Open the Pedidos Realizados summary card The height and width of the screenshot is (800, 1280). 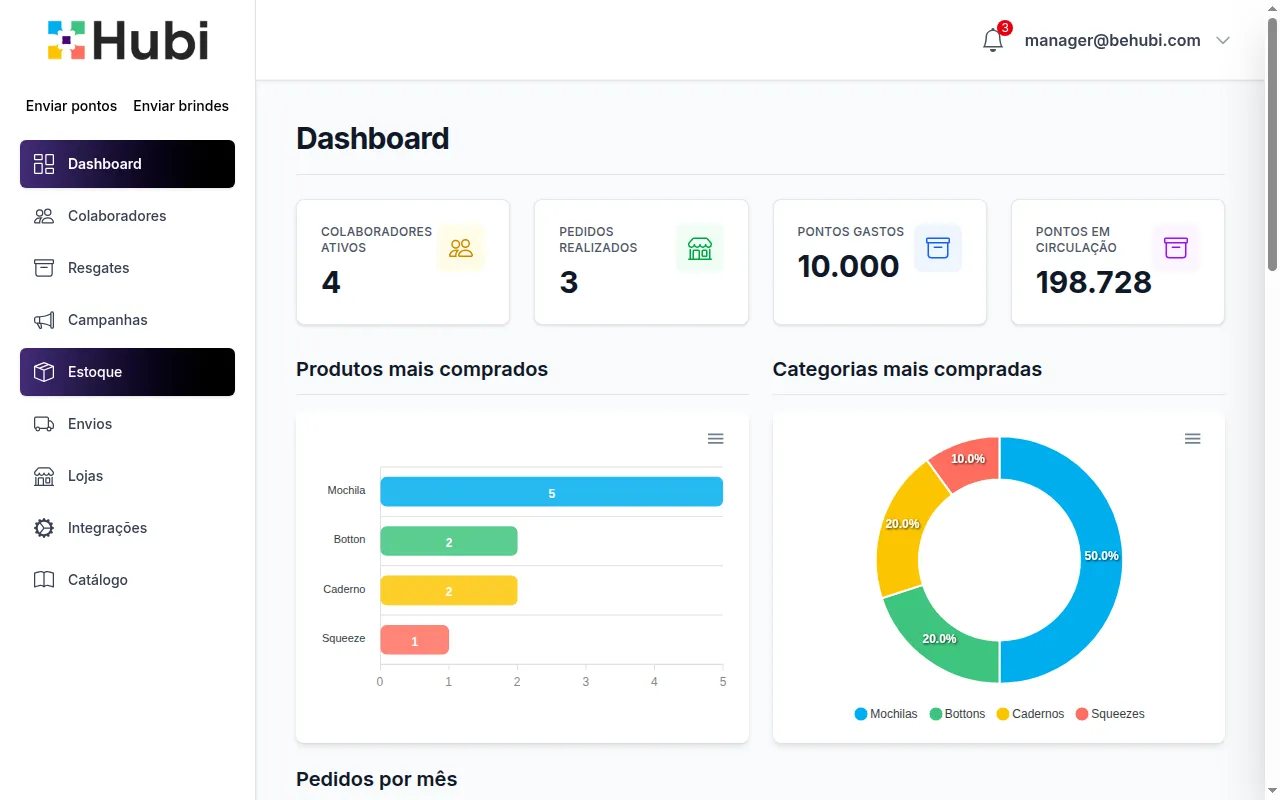(x=640, y=262)
